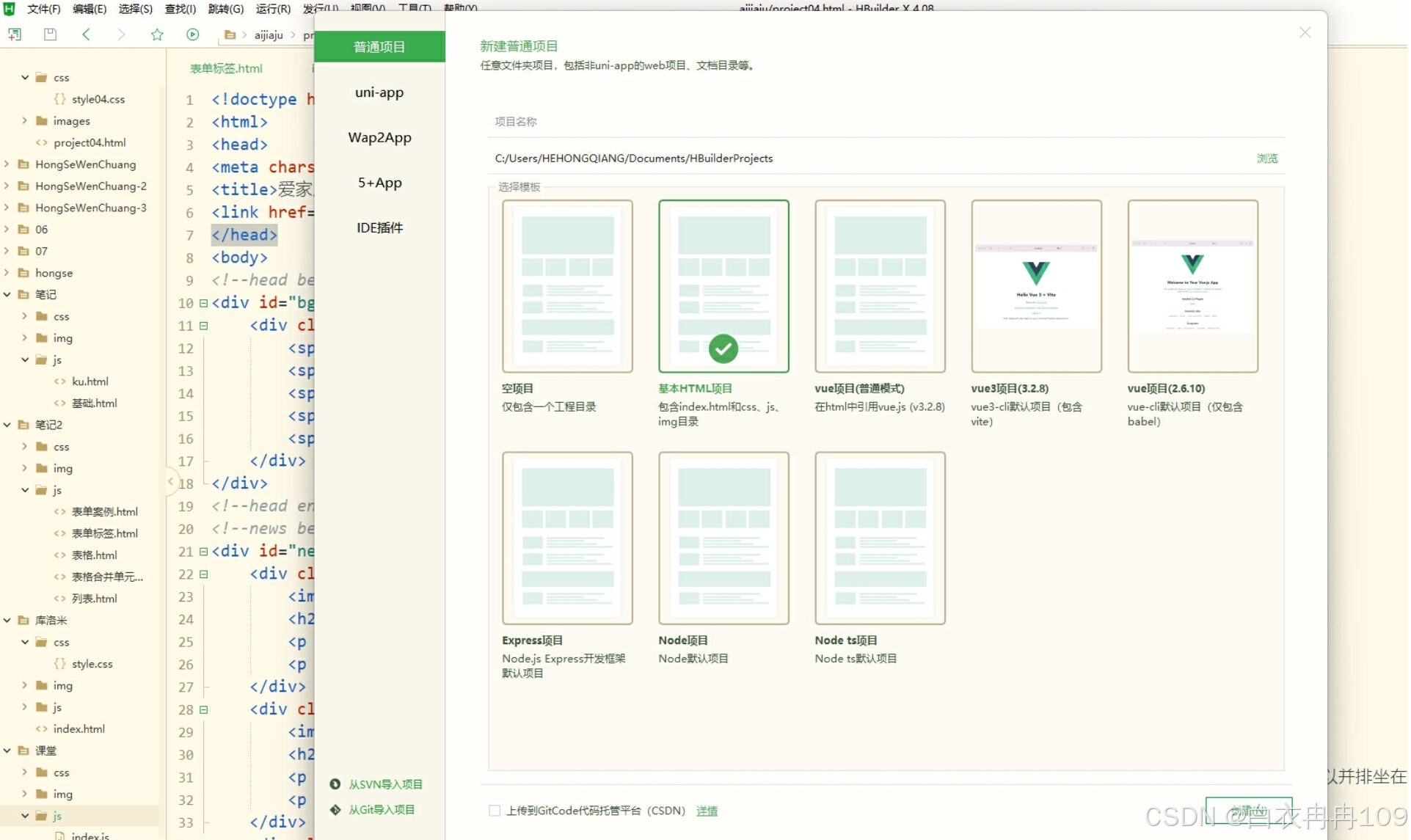Click the Git import icon
1411x840 pixels.
[335, 810]
